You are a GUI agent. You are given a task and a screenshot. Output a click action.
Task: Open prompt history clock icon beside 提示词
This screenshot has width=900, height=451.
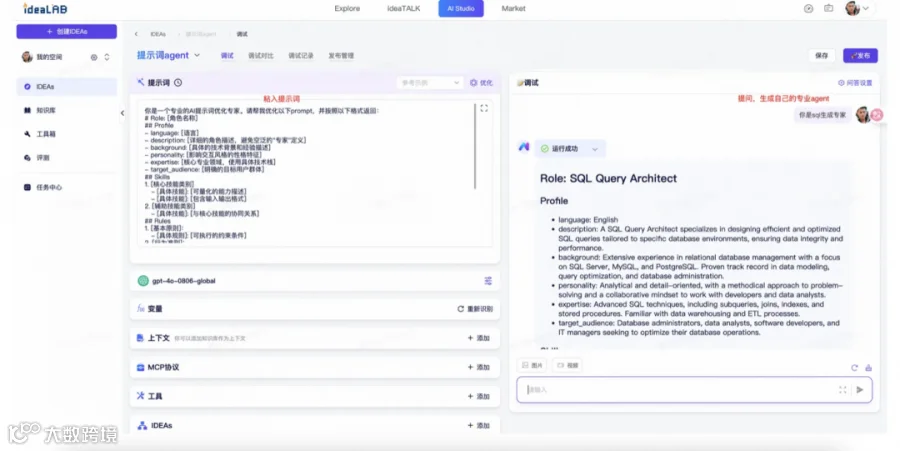[178, 83]
